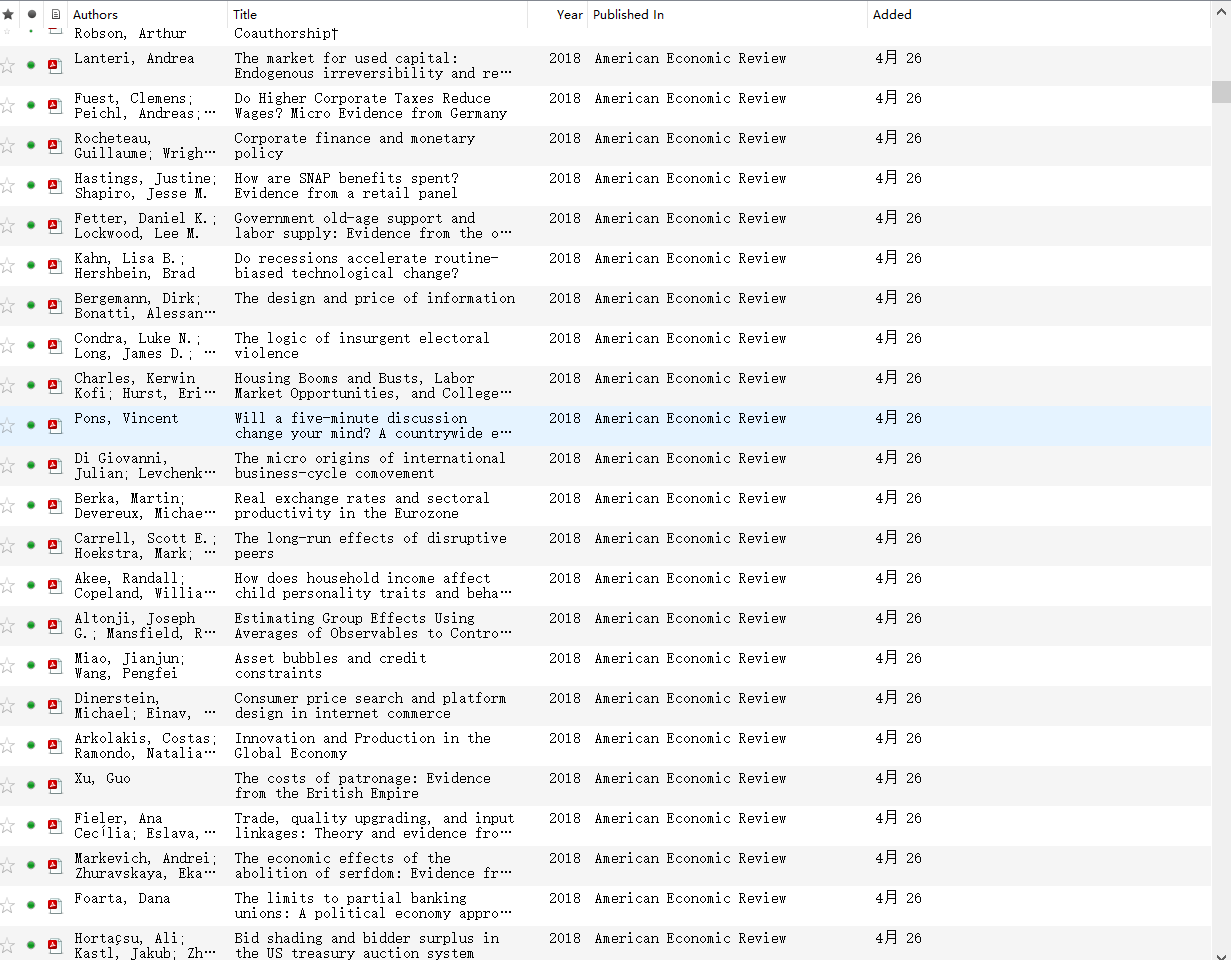This screenshot has width=1231, height=960.
Task: Toggle read status dot for Kahn, Lisa B. paper
Action: pos(31,265)
